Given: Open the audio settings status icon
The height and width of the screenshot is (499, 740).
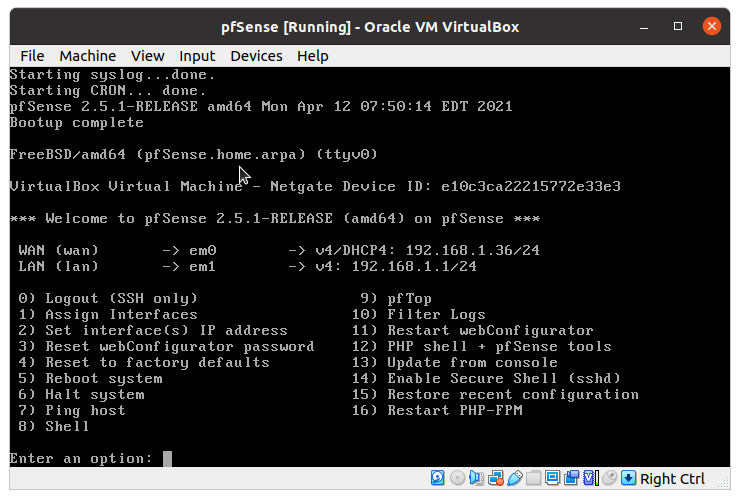Looking at the screenshot, I should 476,478.
